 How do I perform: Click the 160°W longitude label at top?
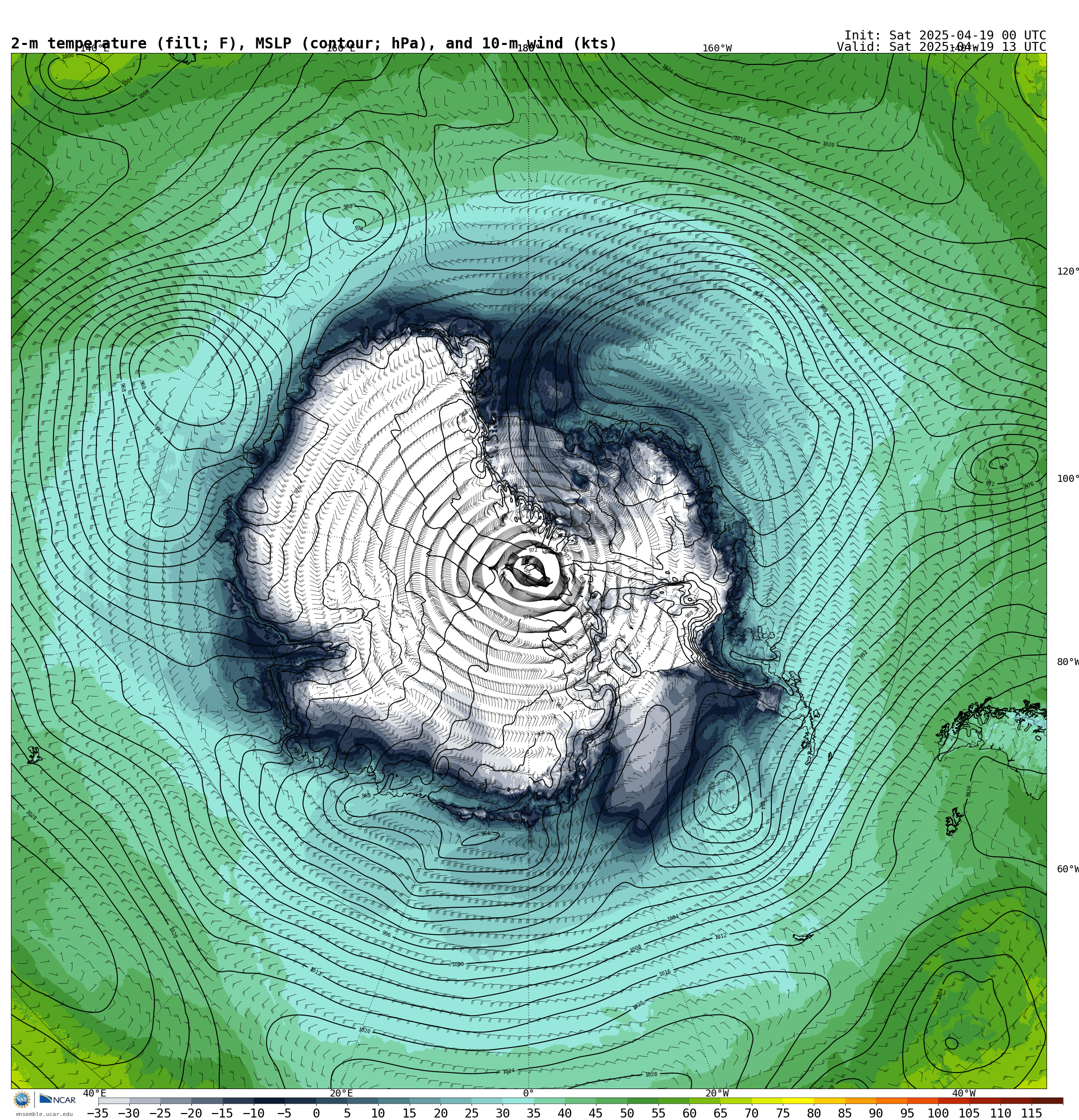(717, 48)
